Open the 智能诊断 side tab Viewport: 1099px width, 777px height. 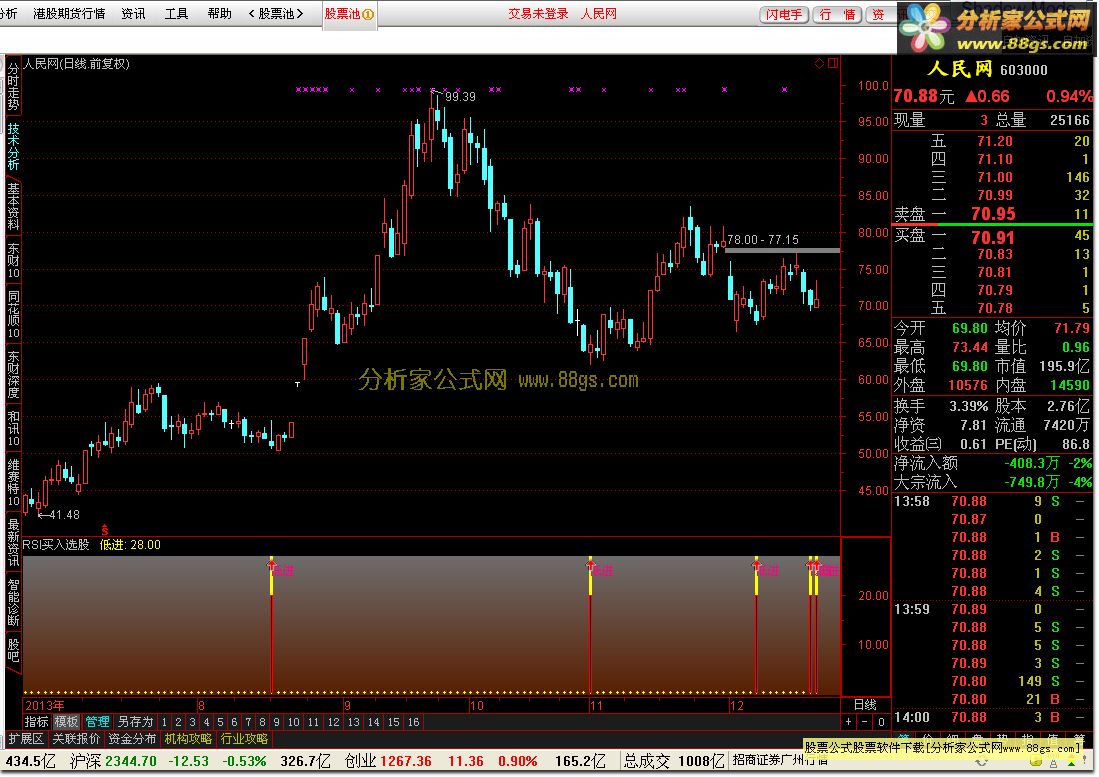click(x=13, y=602)
